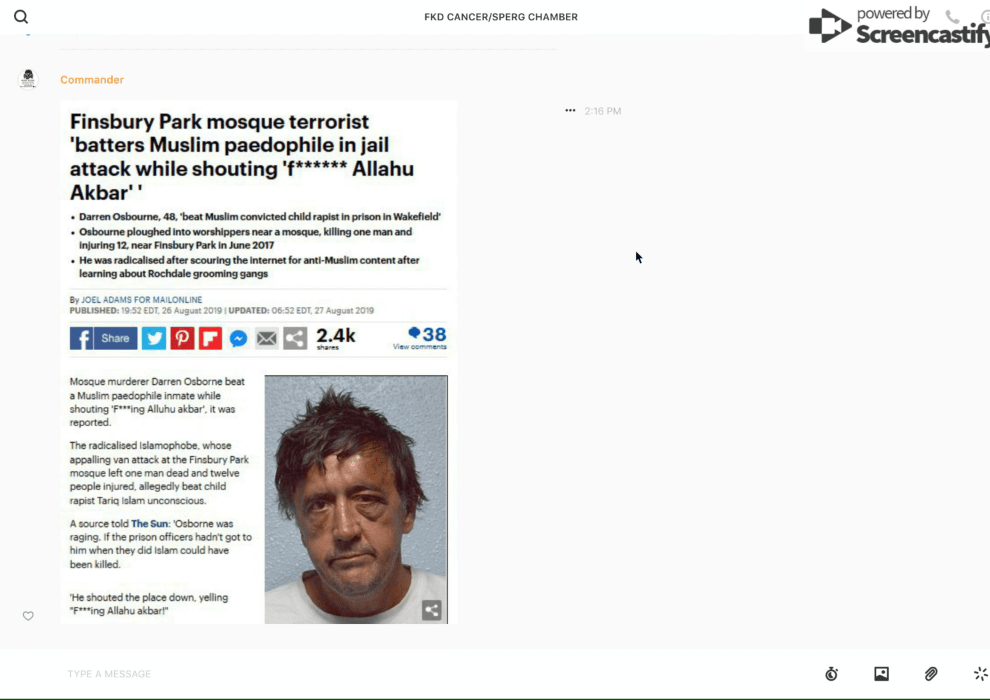Click the Twitter bird icon in the article
This screenshot has width=990, height=700.
pos(153,338)
